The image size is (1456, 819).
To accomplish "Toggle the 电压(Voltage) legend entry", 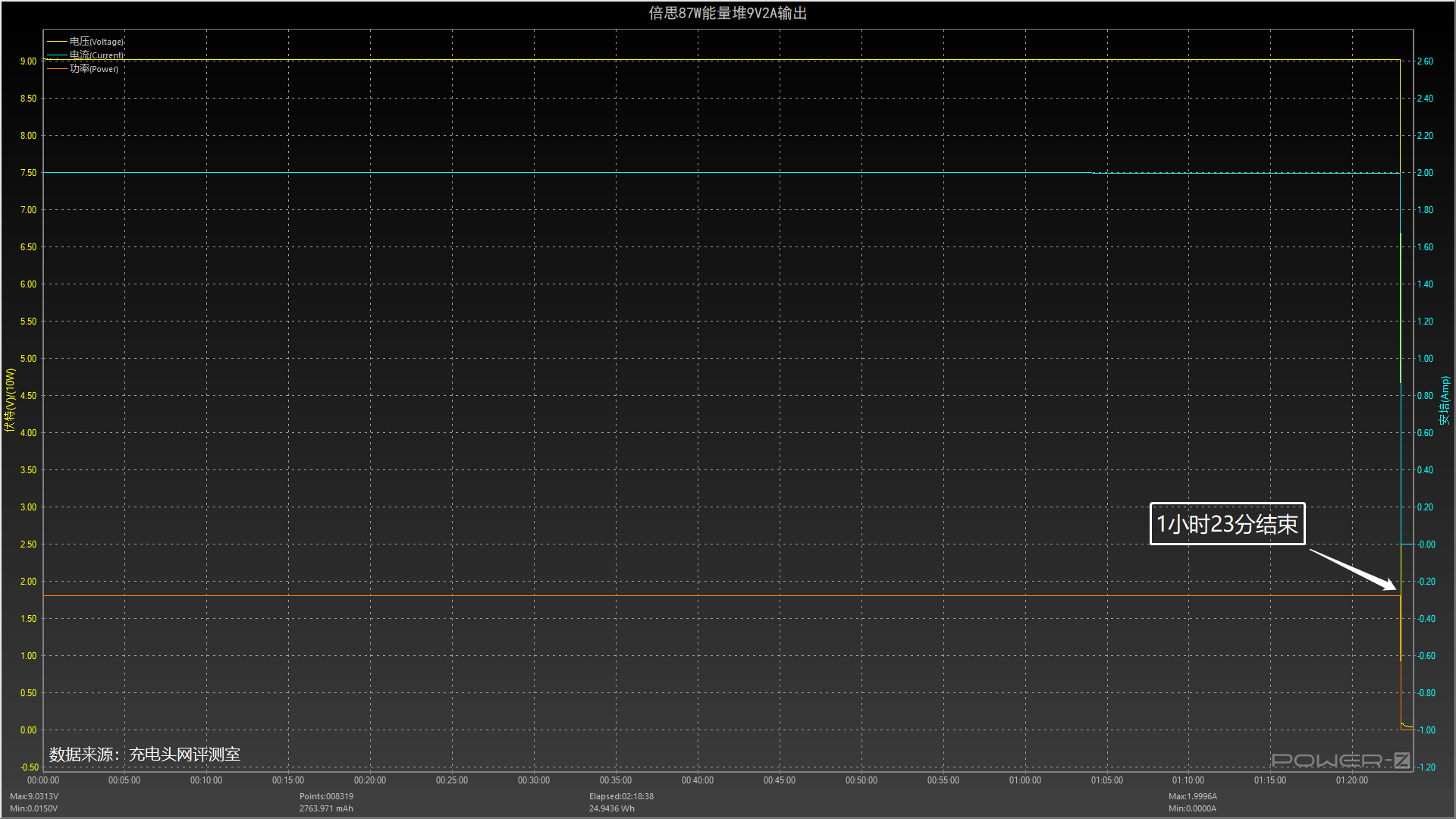I will click(x=96, y=42).
